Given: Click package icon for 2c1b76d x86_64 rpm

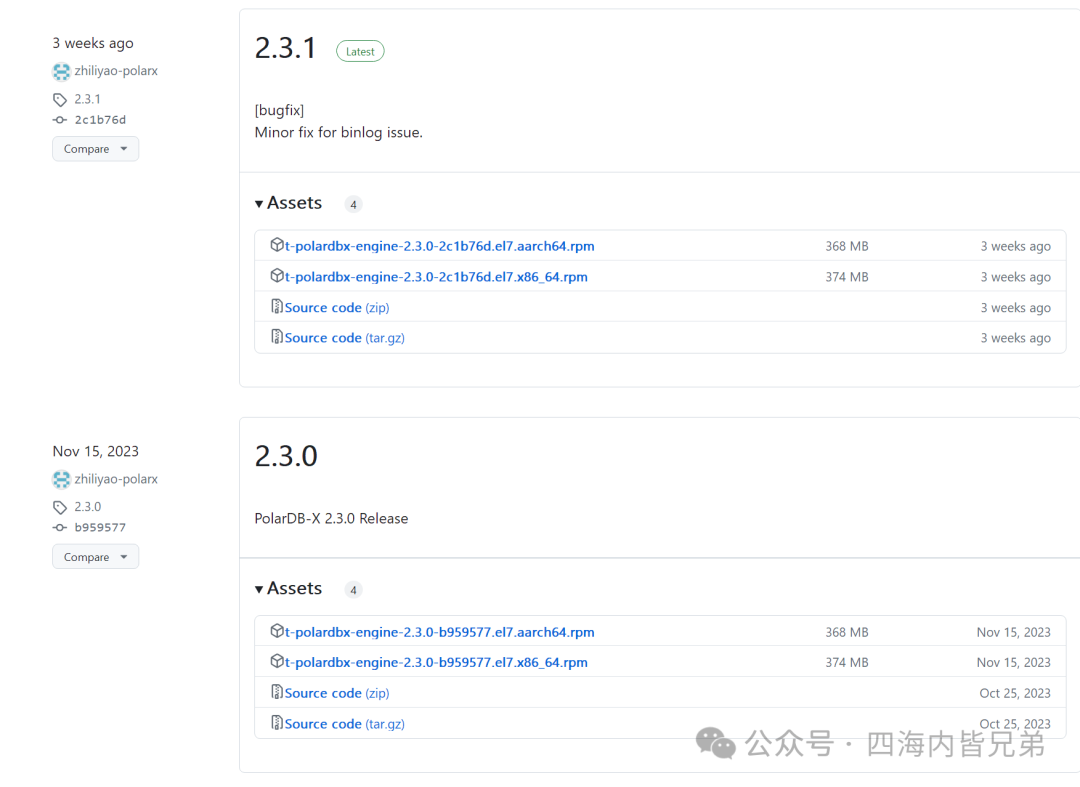Looking at the screenshot, I should (x=277, y=275).
